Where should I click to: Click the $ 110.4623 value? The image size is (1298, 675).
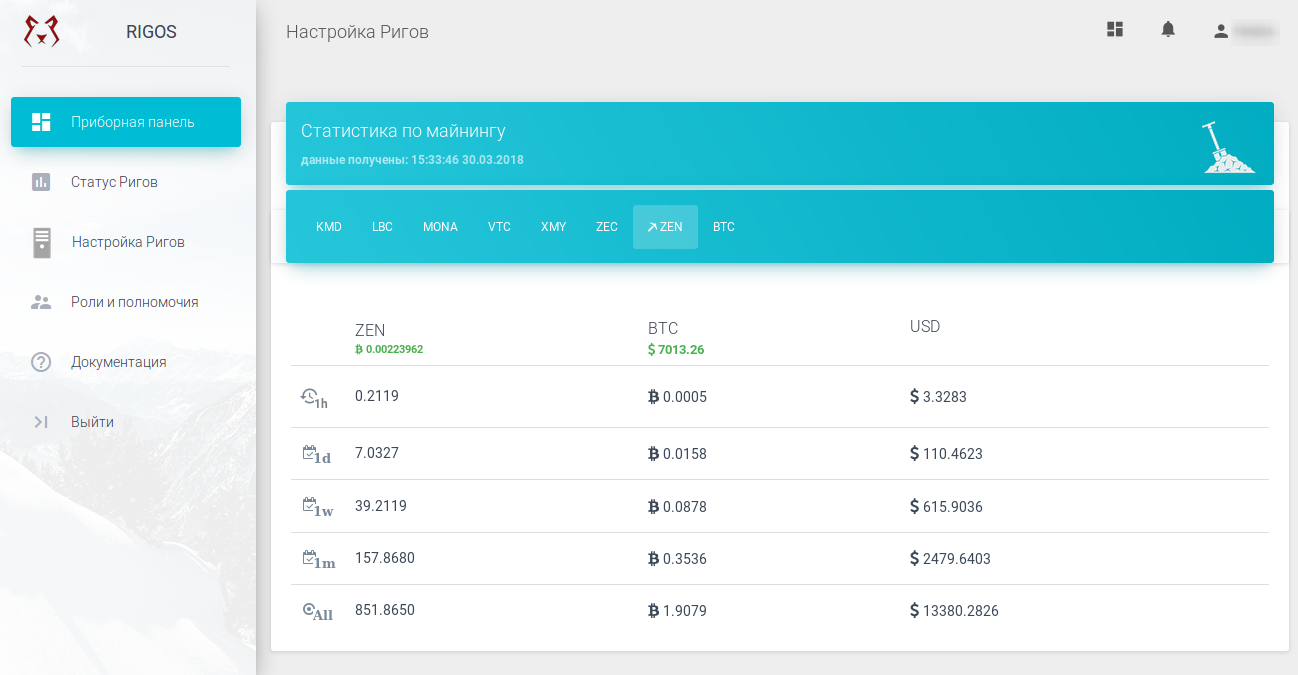pos(946,454)
